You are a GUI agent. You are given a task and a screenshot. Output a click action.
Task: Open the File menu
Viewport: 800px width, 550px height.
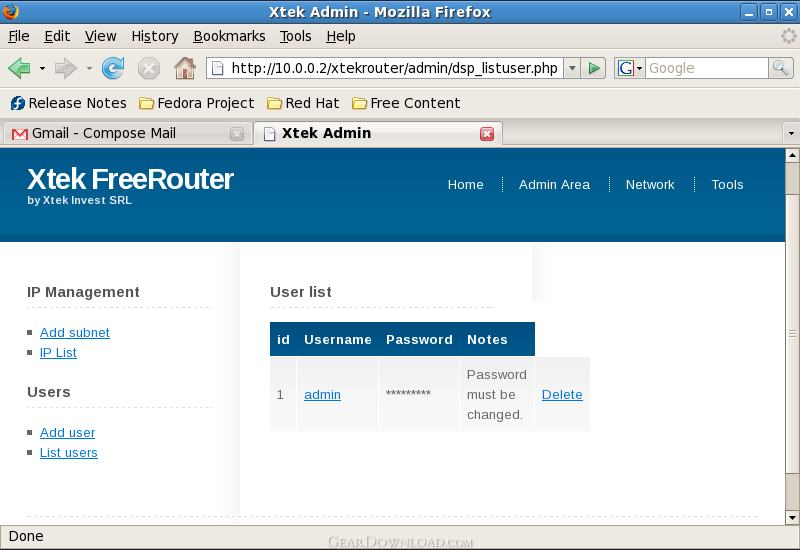[19, 36]
